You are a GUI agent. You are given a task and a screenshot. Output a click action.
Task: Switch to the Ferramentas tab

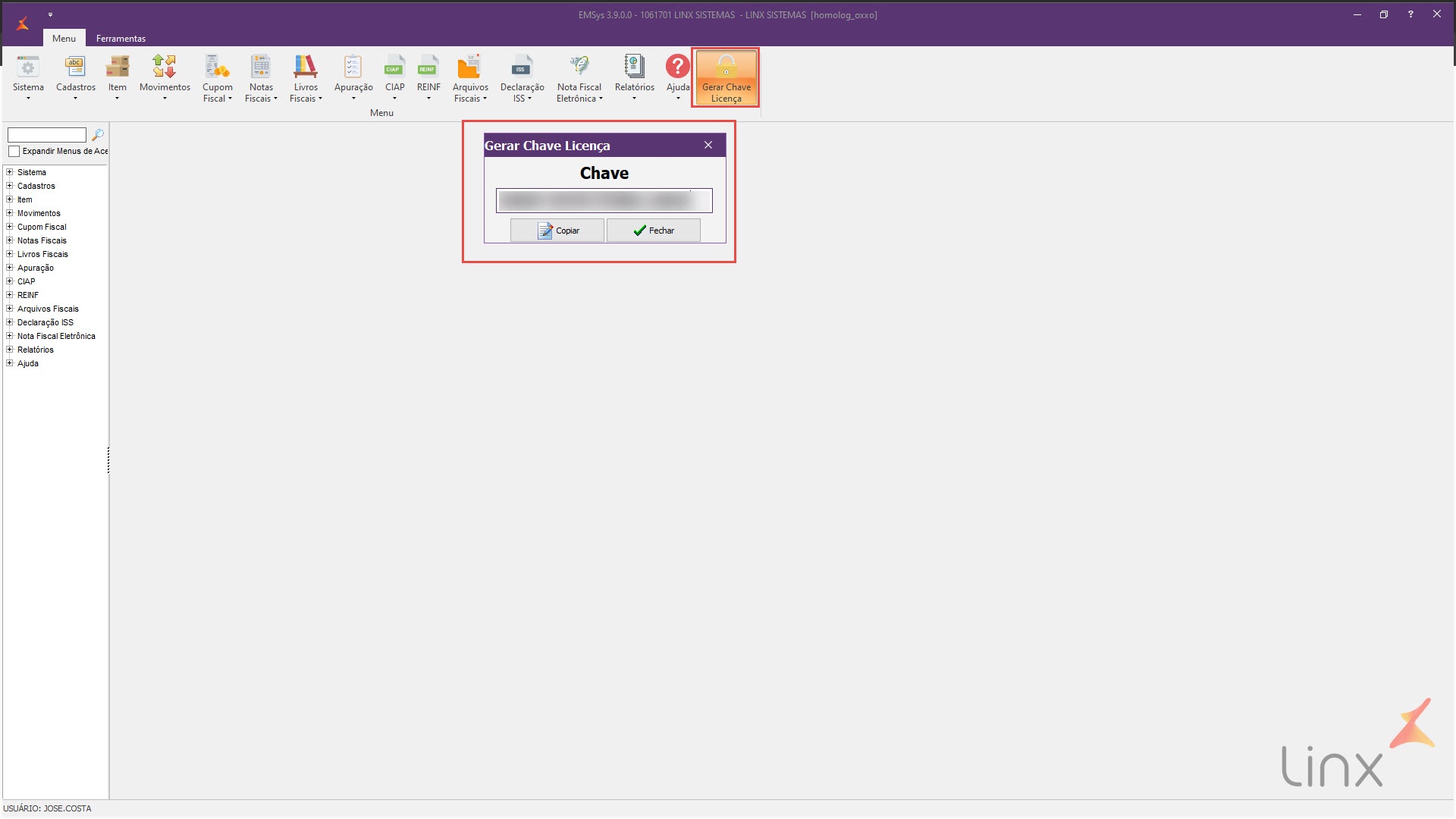121,39
